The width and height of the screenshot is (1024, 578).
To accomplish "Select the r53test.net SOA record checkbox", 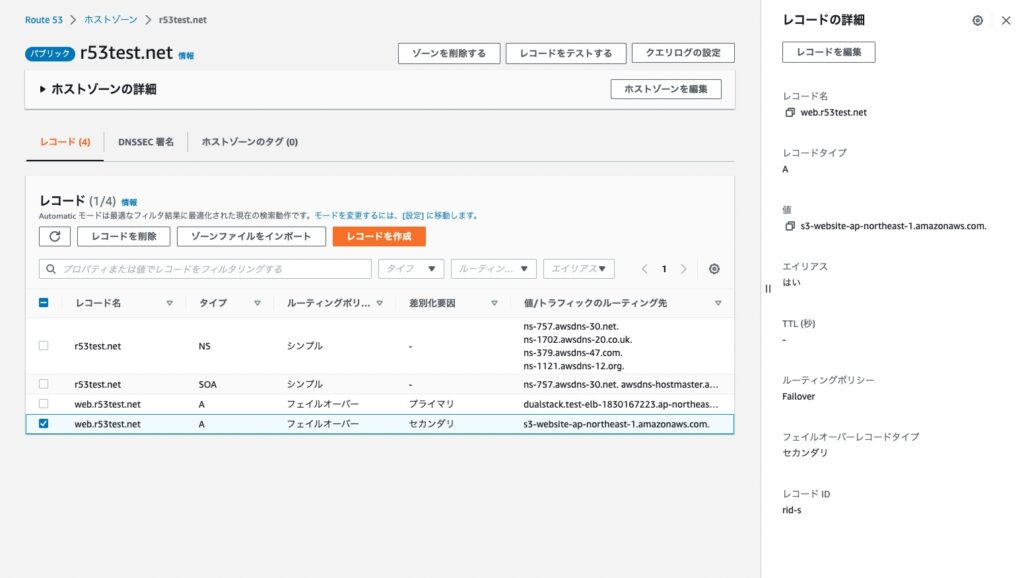I will pos(43,384).
